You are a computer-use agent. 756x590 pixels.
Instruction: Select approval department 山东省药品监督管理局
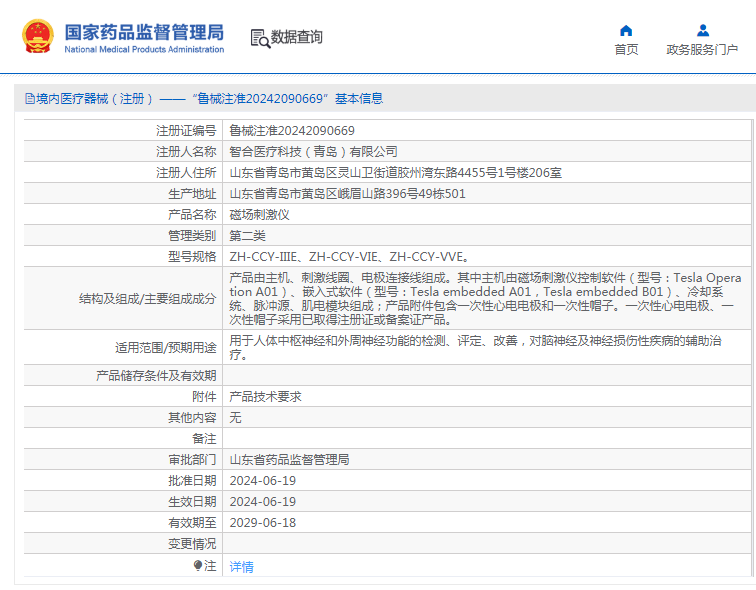pos(289,460)
